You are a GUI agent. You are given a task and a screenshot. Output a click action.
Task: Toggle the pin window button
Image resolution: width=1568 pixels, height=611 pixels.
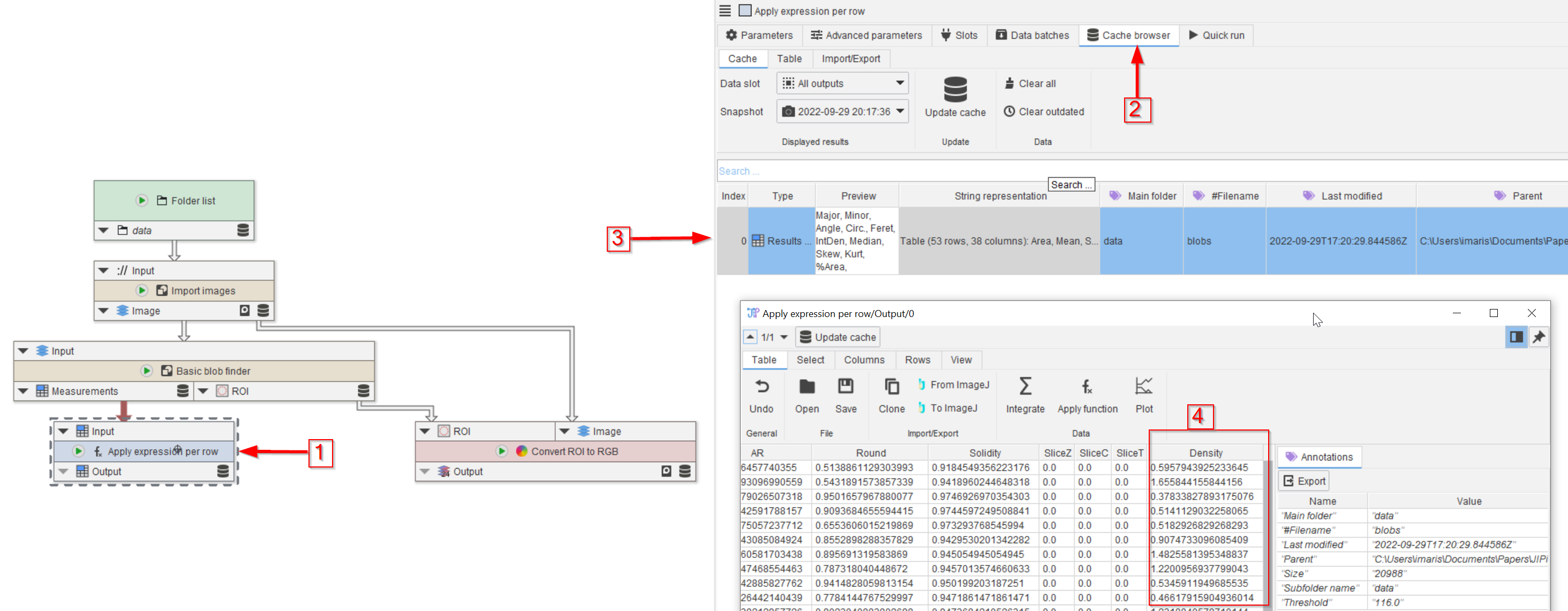pyautogui.click(x=1538, y=336)
